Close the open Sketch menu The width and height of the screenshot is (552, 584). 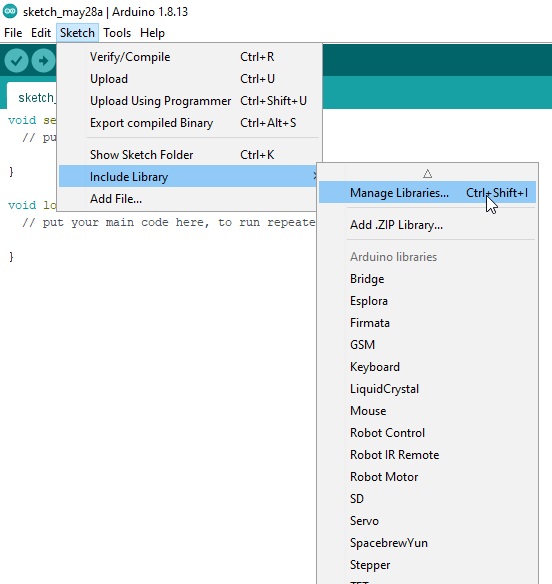pyautogui.click(x=77, y=33)
